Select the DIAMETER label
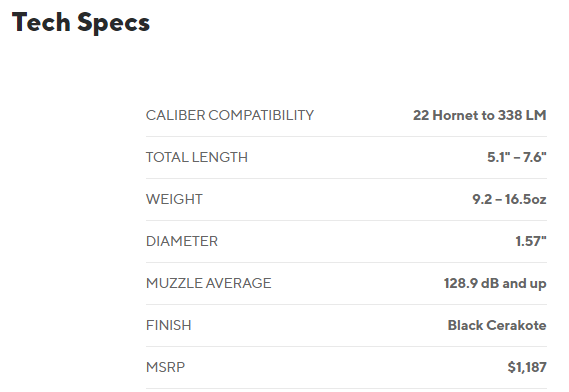Viewport: 569px width, 392px height. [x=182, y=241]
